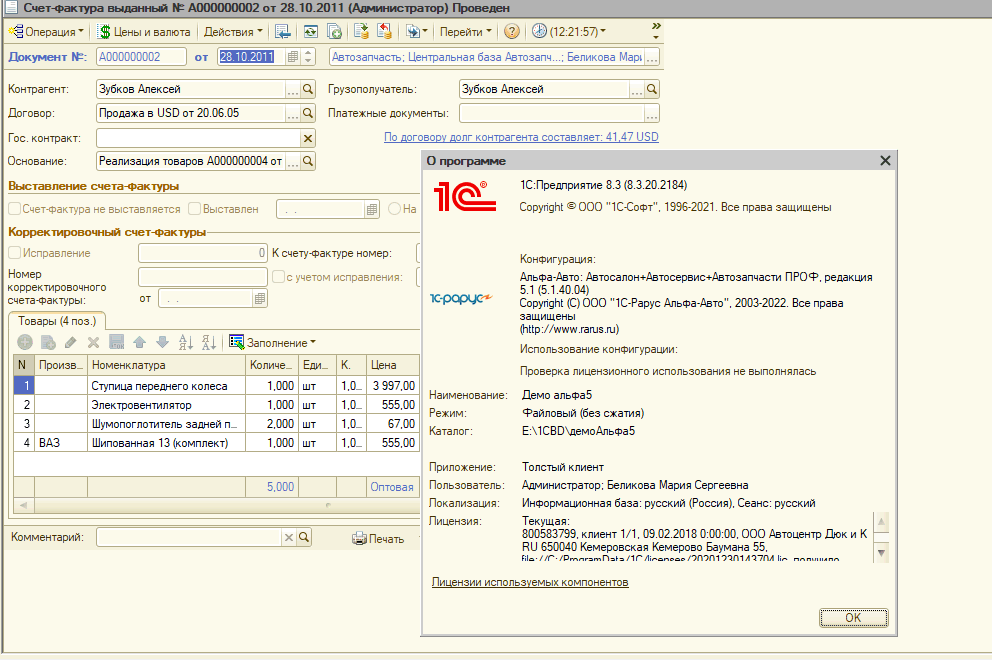Click ellipsis selector for Договор field
Viewport: 992px width, 660px height.
coord(292,114)
